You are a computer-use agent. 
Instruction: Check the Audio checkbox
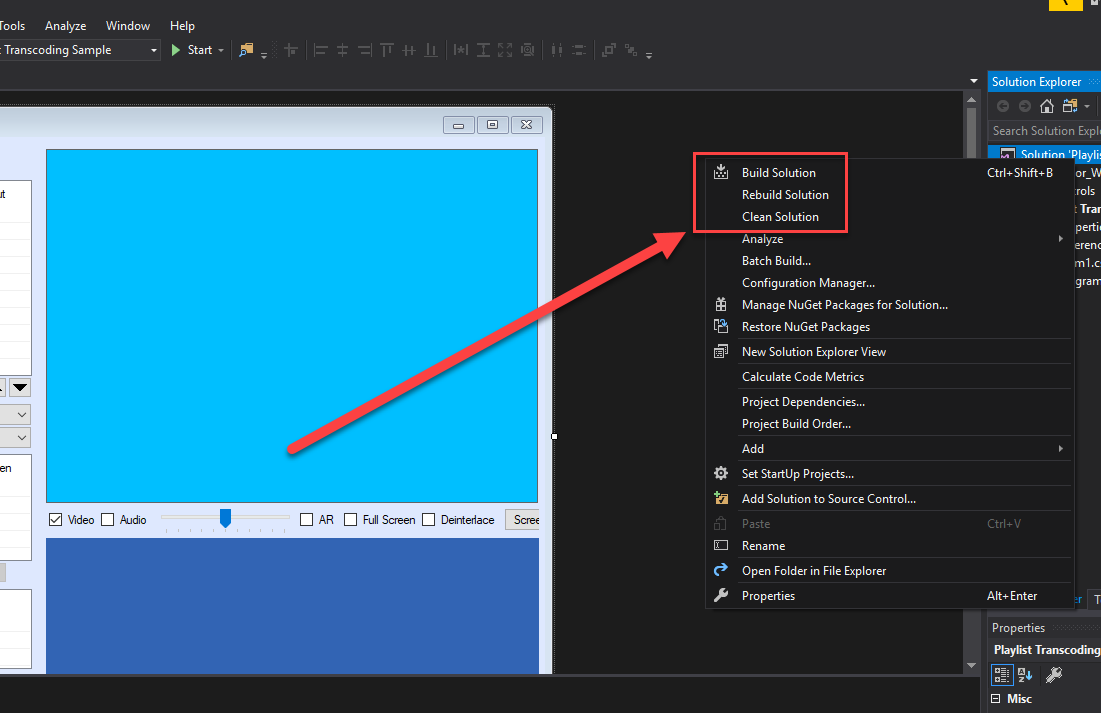coord(107,520)
